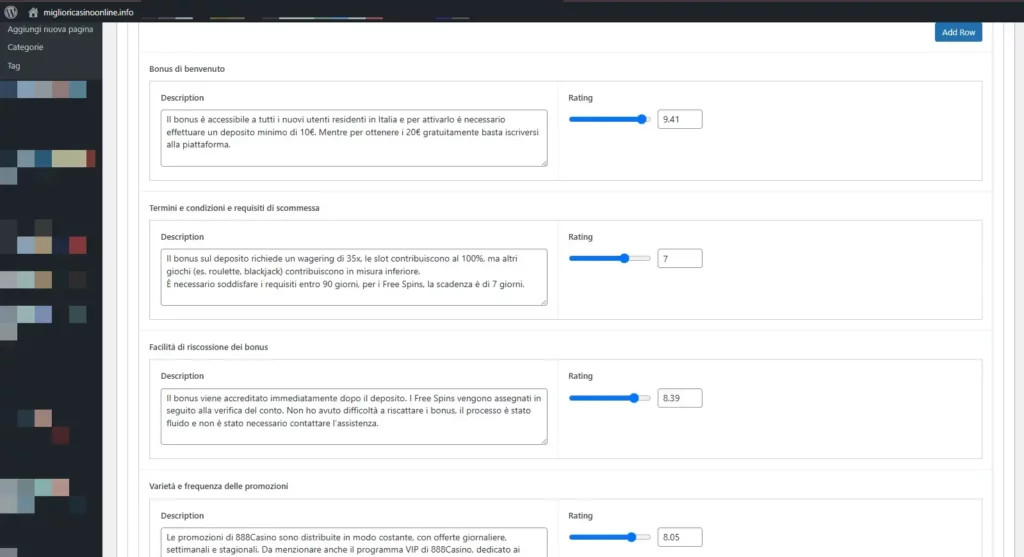Click resize handle of Bonus di benvenuto textarea

544,163
